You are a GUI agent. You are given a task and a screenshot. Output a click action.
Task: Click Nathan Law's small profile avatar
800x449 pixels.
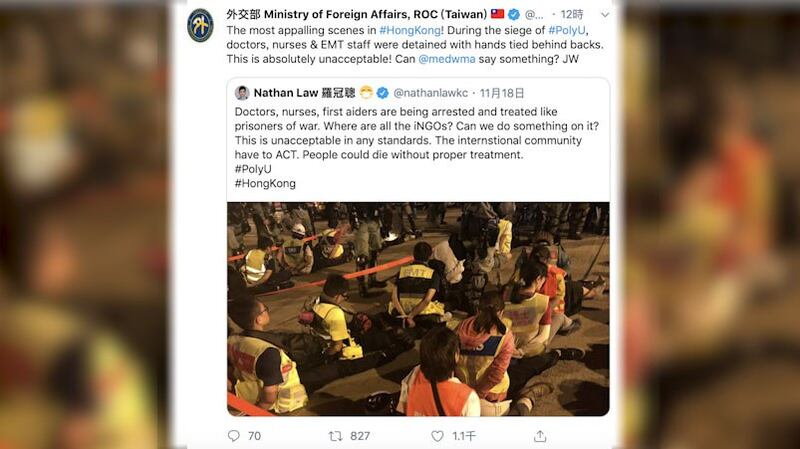[x=242, y=93]
